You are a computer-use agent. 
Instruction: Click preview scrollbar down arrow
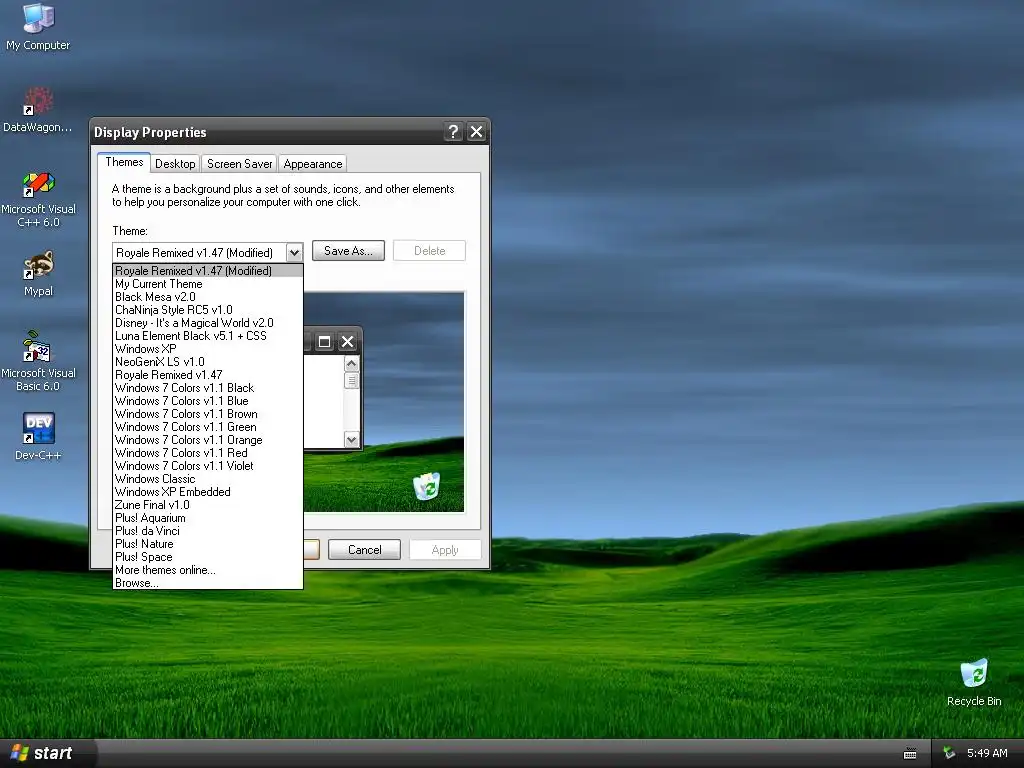click(x=351, y=440)
